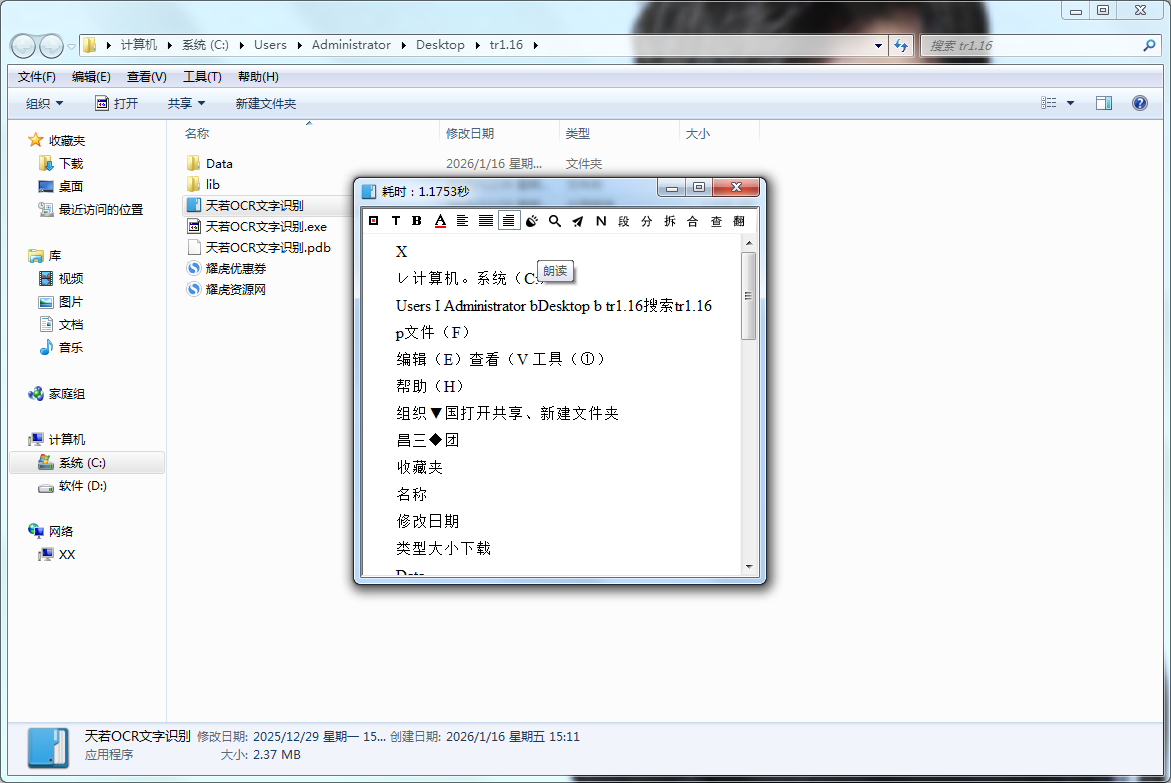Click the 新建文件夹 button
The width and height of the screenshot is (1171, 783).
pyautogui.click(x=266, y=103)
